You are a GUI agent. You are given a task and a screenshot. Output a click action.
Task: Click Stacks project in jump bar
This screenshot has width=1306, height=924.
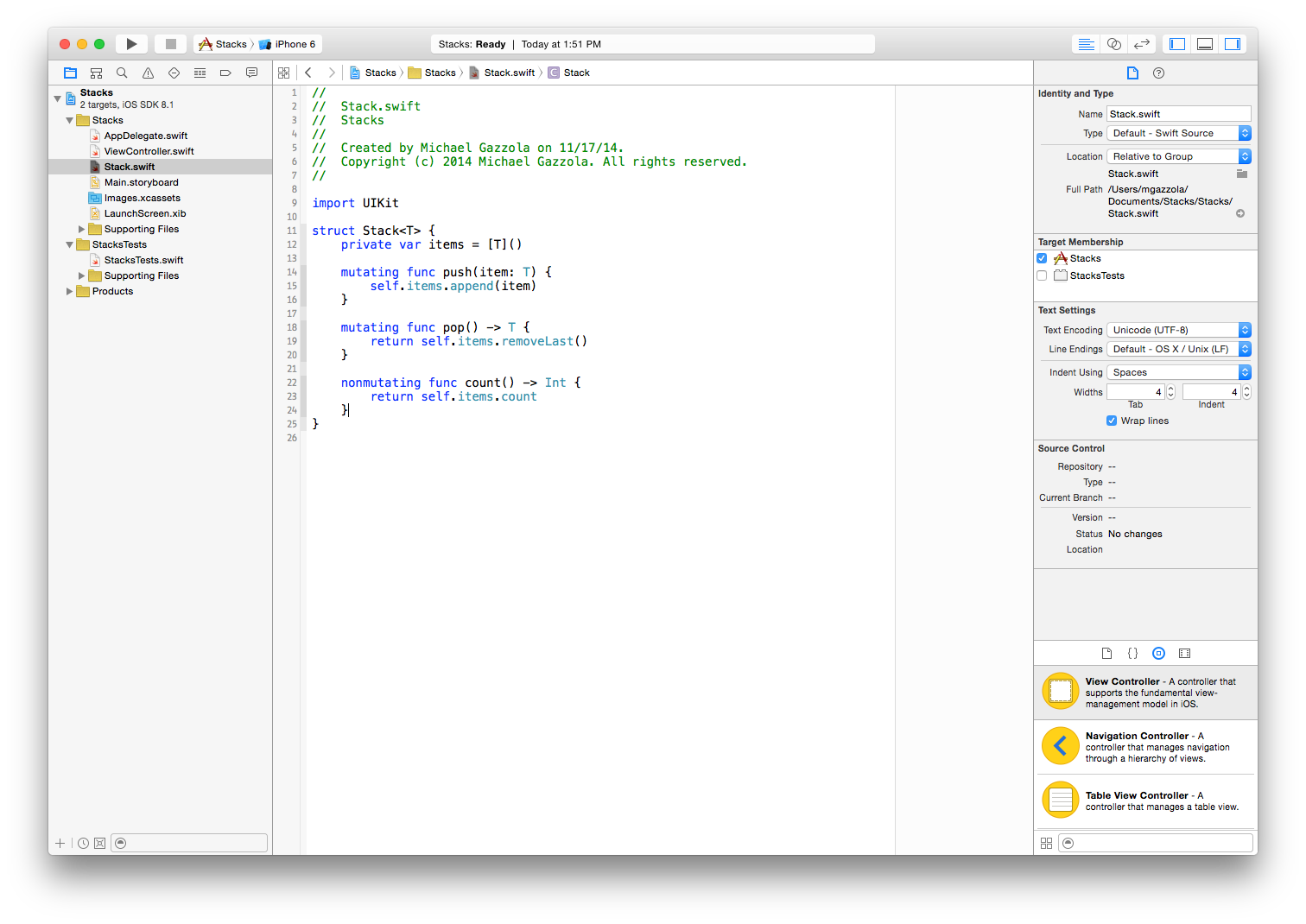372,73
